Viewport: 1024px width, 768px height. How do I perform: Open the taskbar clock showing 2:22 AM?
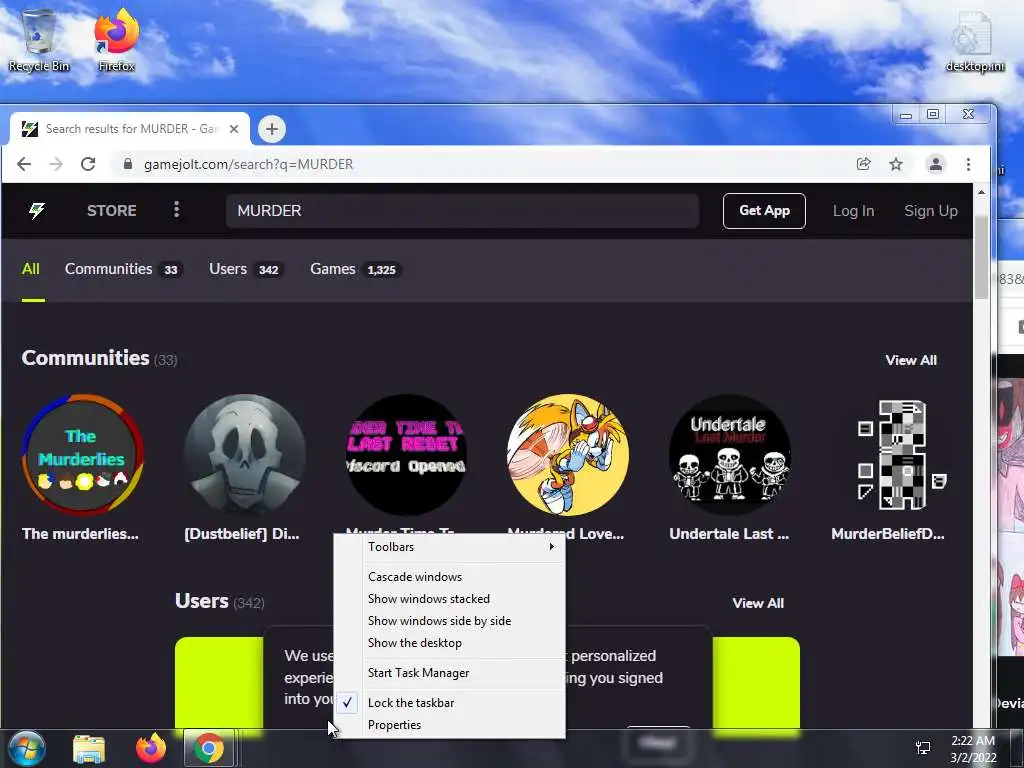pos(972,749)
